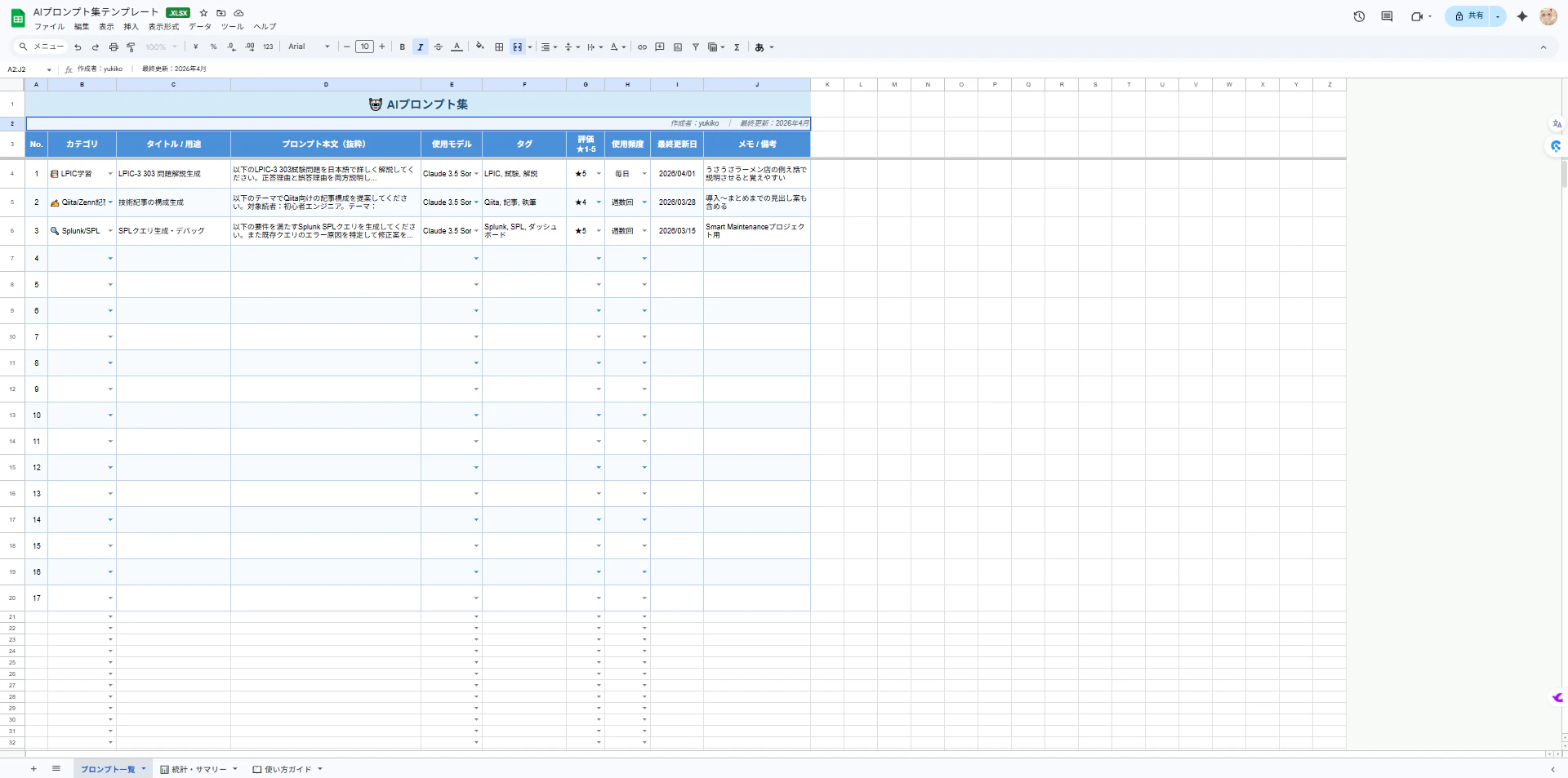Open rating dropdown showing ★4
Screen dimensions: 1568x778
click(x=599, y=202)
